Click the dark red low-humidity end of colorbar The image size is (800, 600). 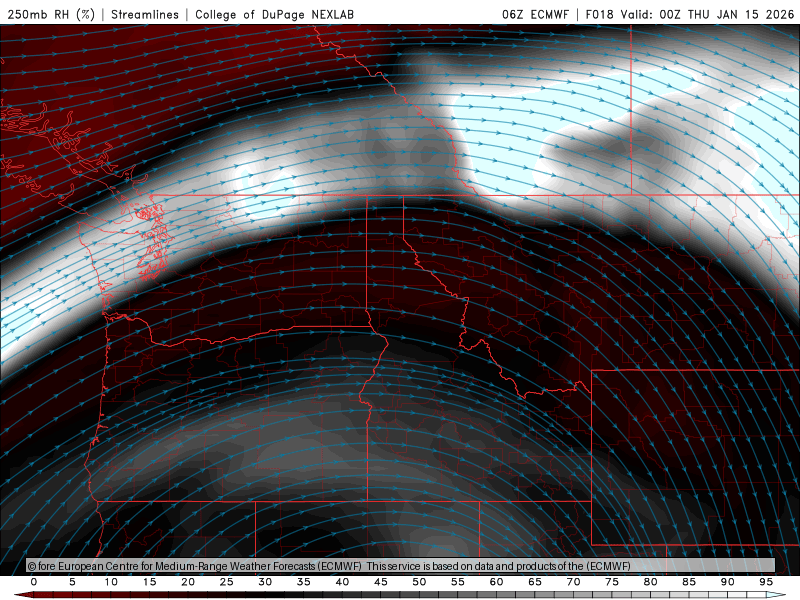click(x=23, y=595)
